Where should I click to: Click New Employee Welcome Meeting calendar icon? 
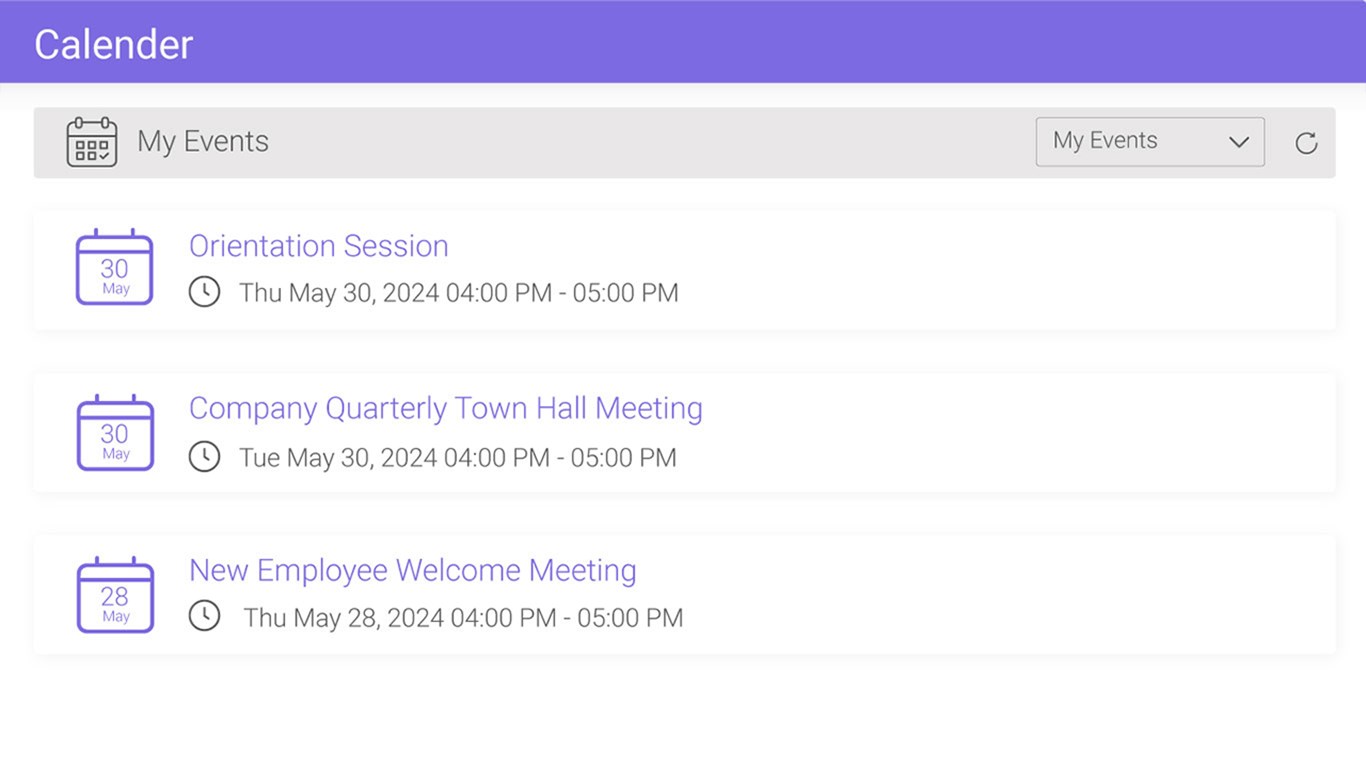(x=115, y=596)
